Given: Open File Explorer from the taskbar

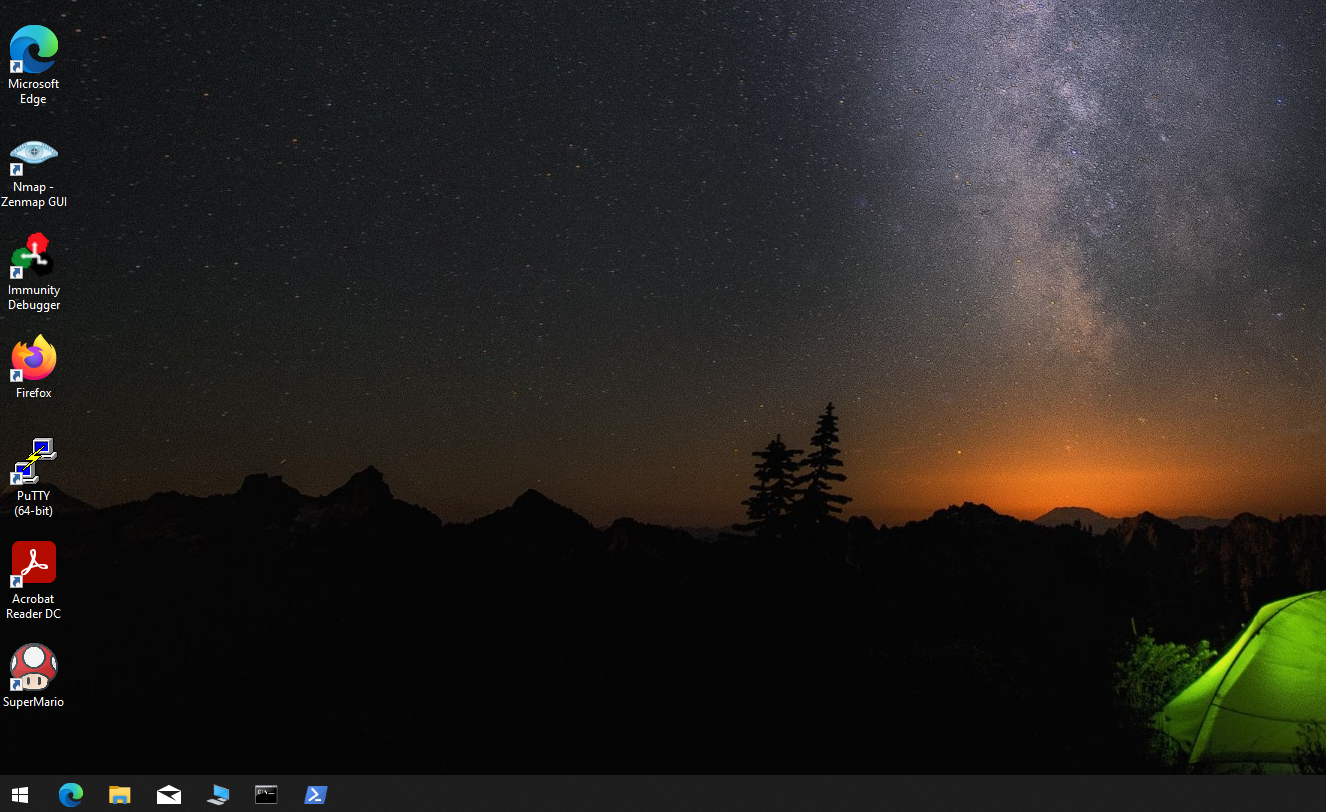Looking at the screenshot, I should [119, 795].
